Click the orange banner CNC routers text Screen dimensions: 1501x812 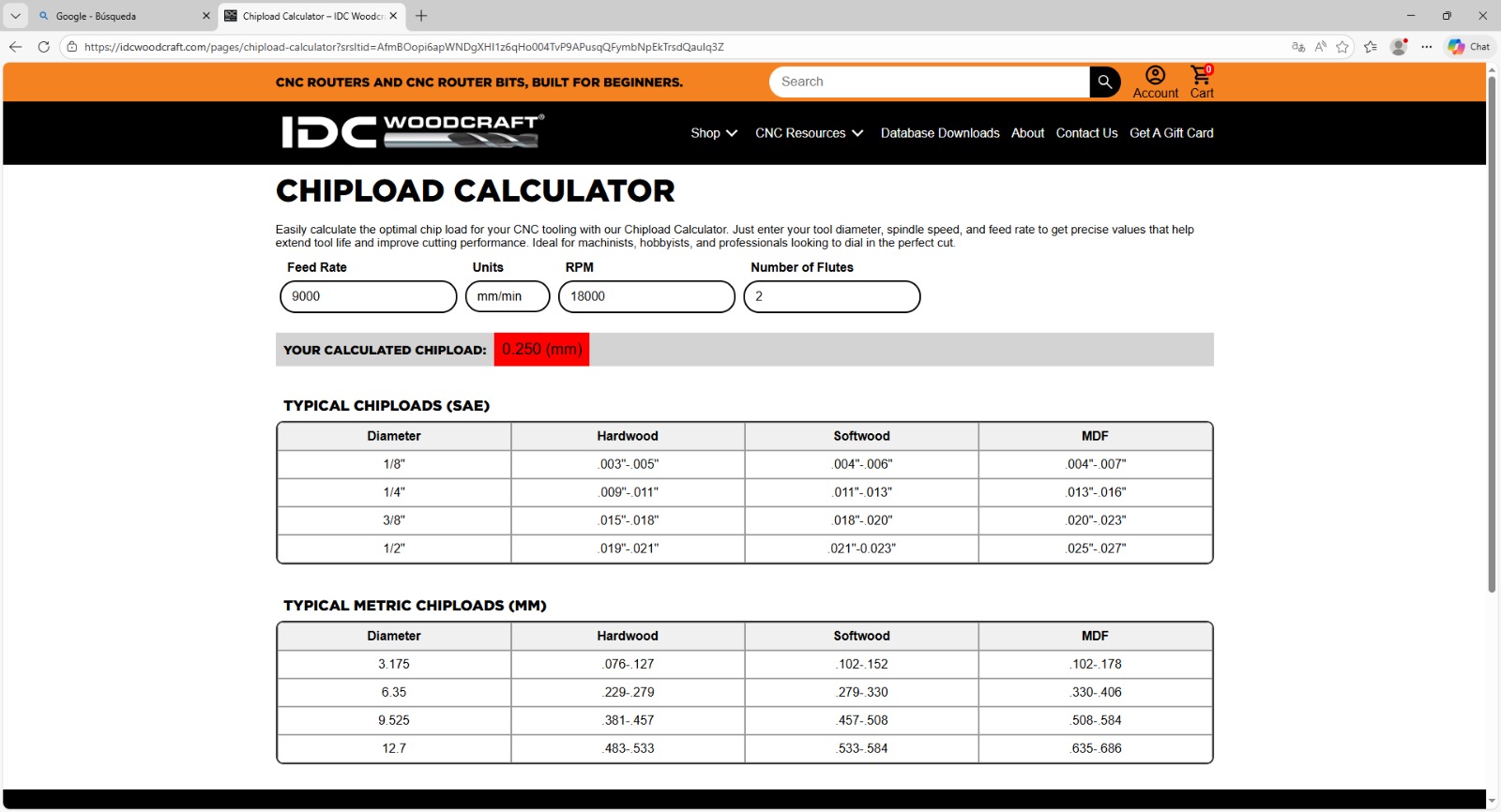(479, 83)
